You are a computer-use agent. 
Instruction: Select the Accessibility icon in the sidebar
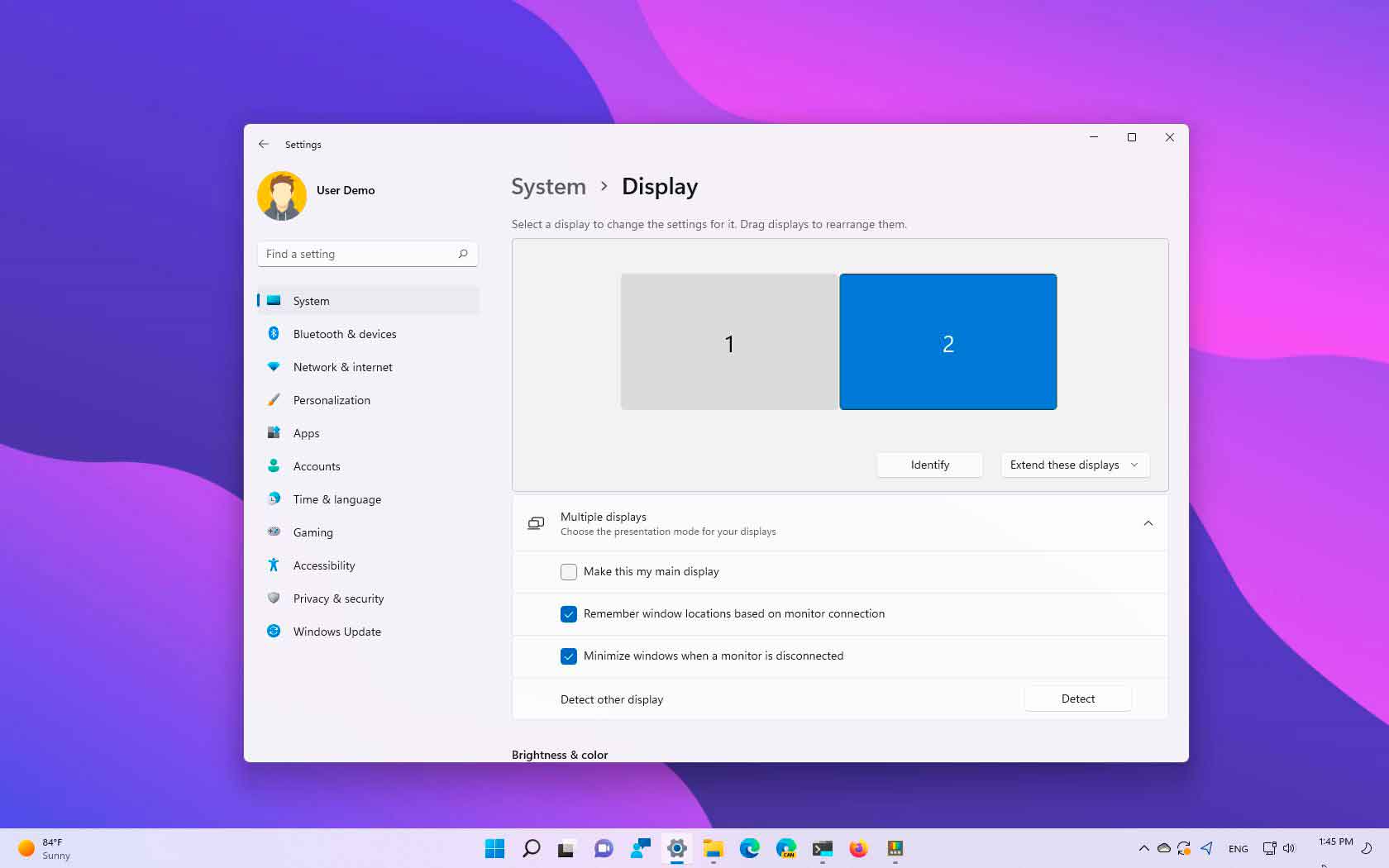[x=274, y=565]
